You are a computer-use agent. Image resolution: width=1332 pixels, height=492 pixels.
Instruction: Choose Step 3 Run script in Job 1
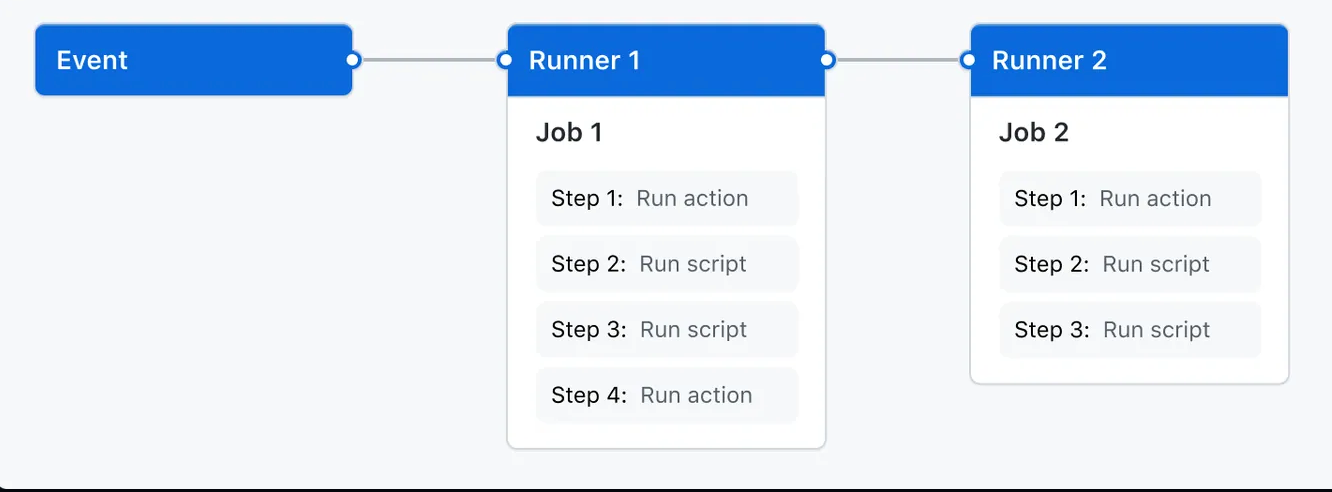point(667,330)
